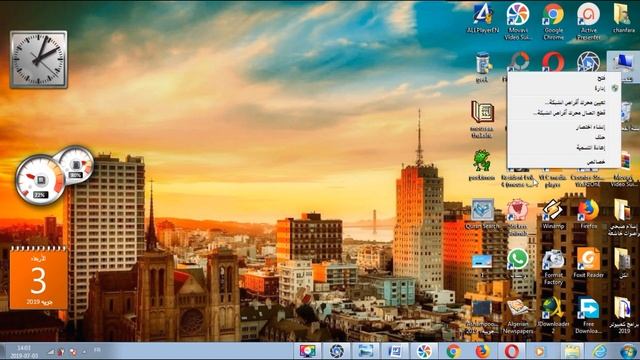Switch to Movavi in the taskbar
Image resolution: width=640 pixels, height=360 pixels.
[x=424, y=351]
